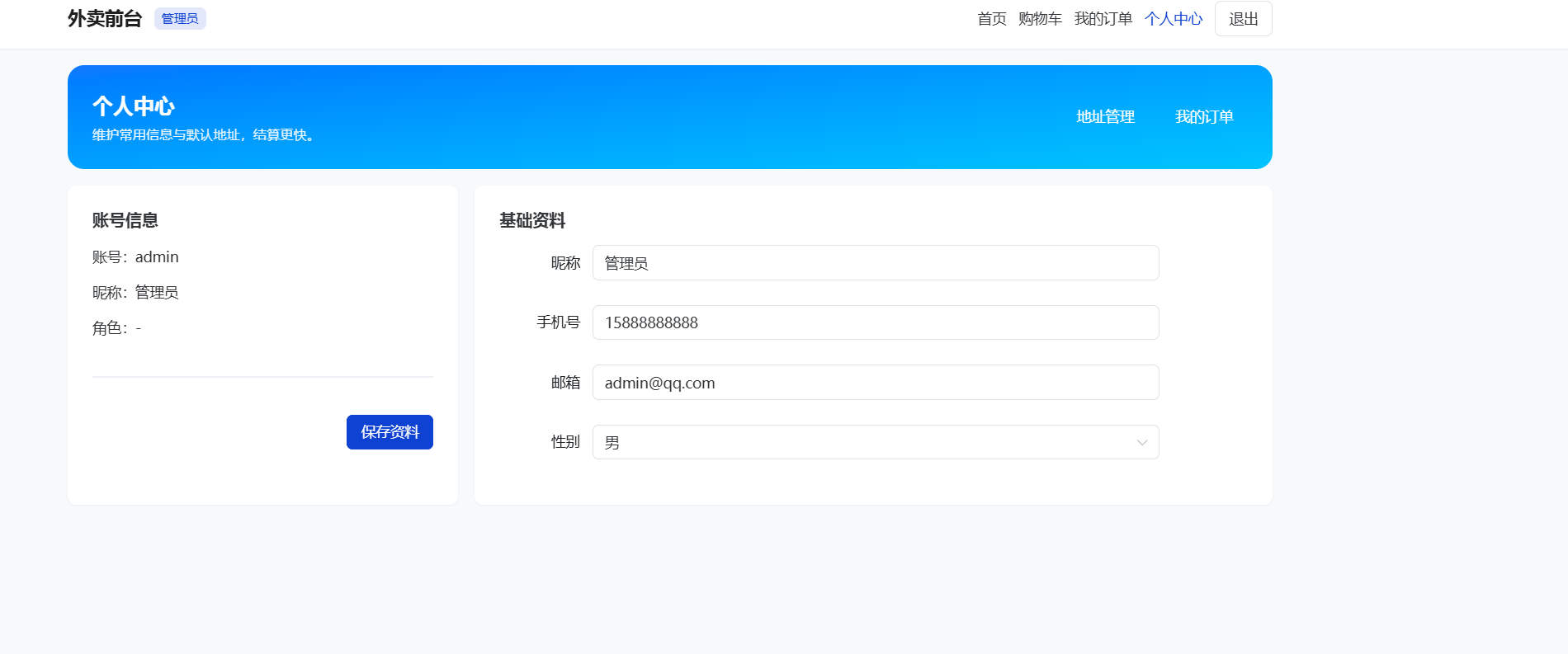1568x654 pixels.
Task: Click the dropdown arrow in the 性别 field
Action: click(1141, 443)
